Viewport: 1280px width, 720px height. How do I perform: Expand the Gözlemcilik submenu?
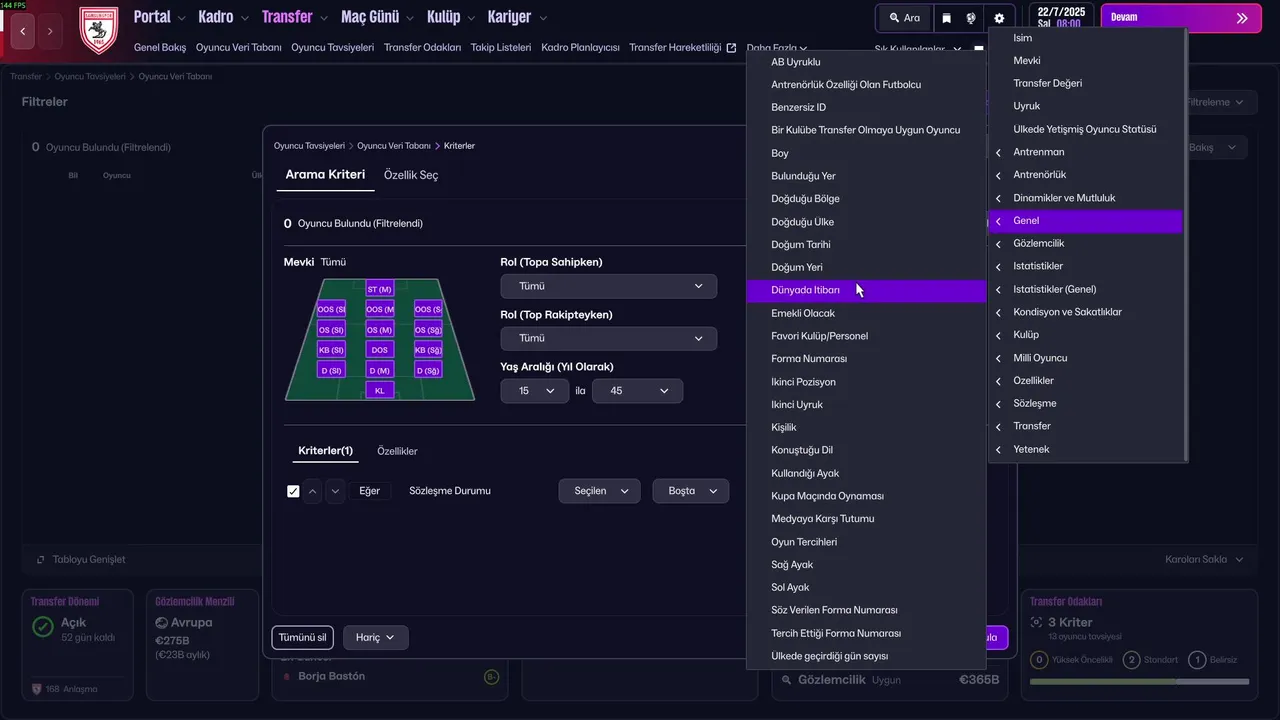1085,243
